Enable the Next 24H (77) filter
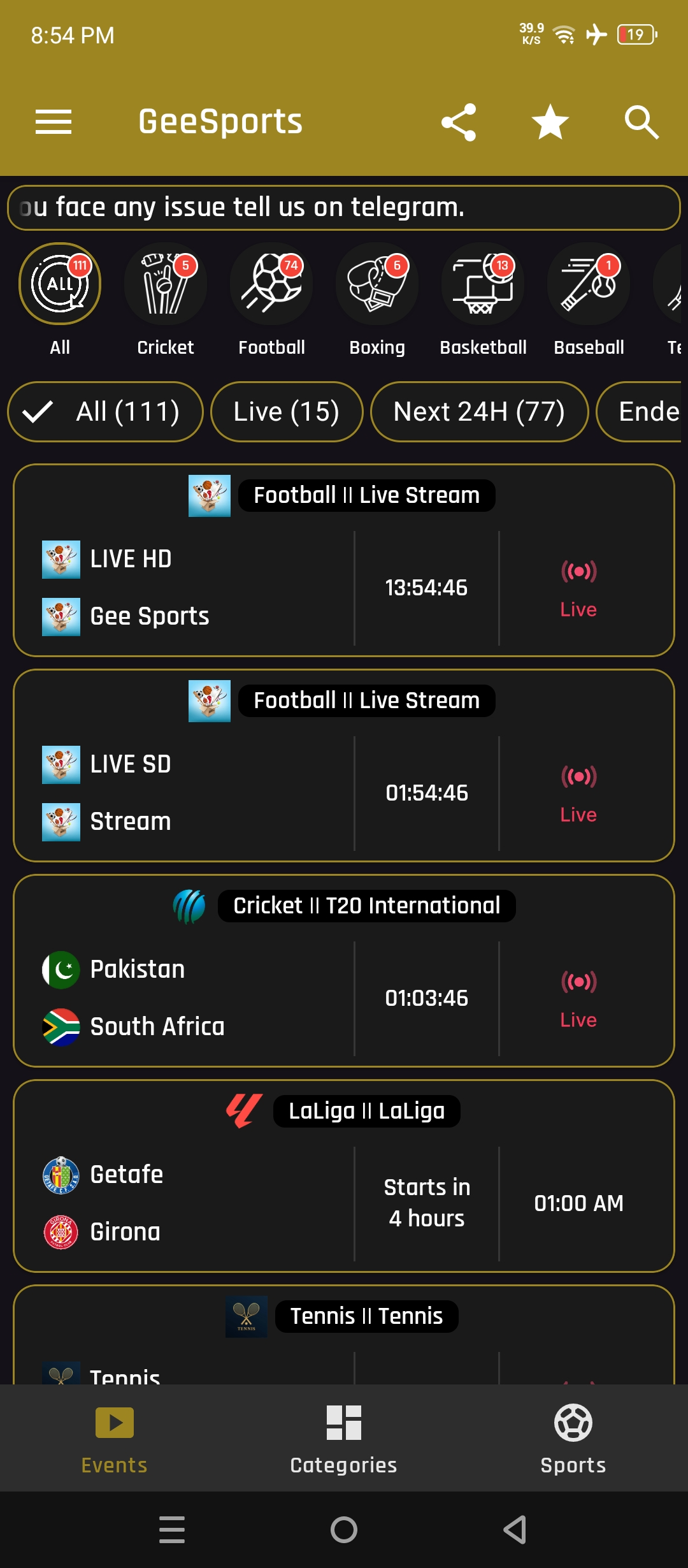 tap(479, 412)
